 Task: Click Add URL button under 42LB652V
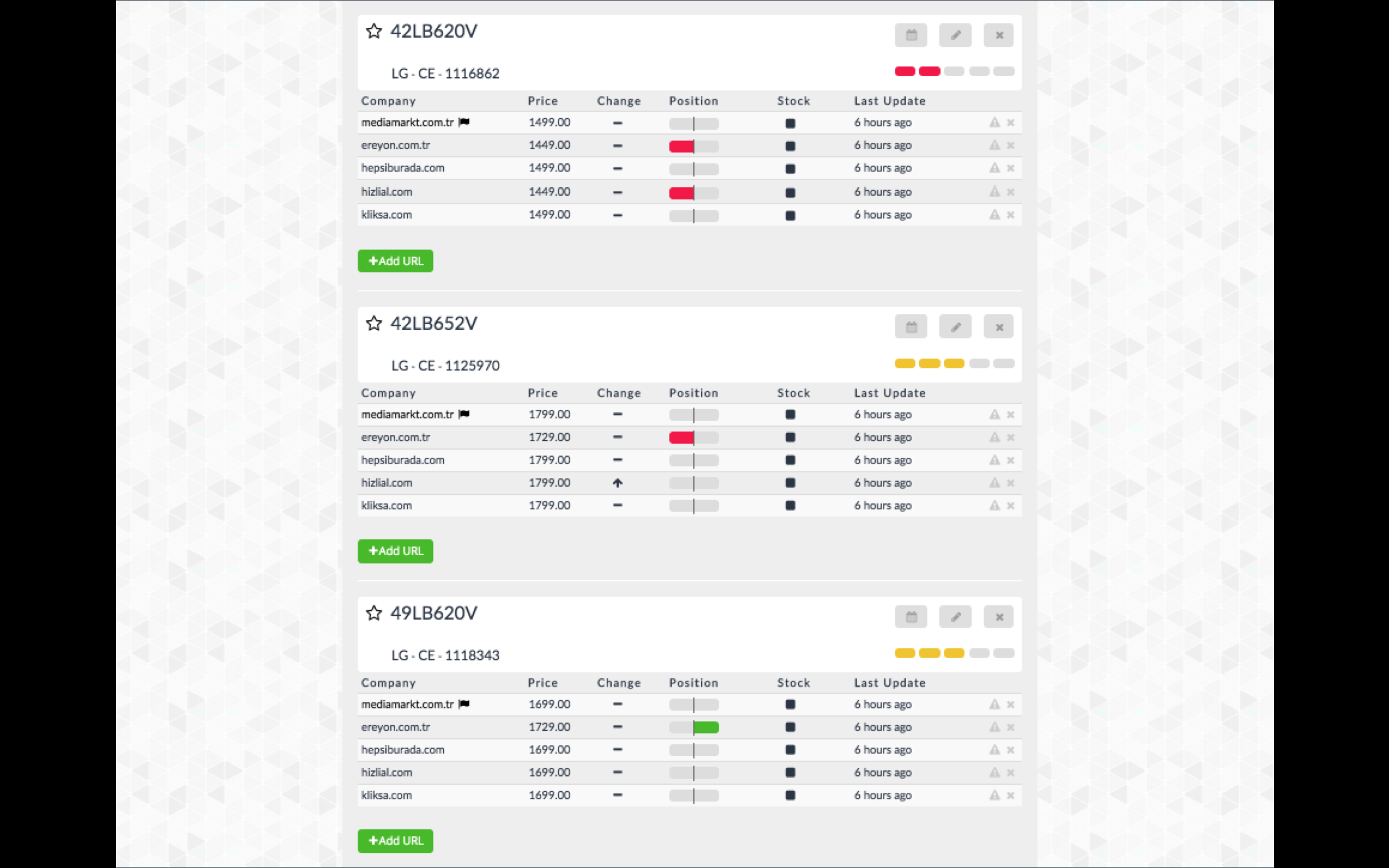396,551
